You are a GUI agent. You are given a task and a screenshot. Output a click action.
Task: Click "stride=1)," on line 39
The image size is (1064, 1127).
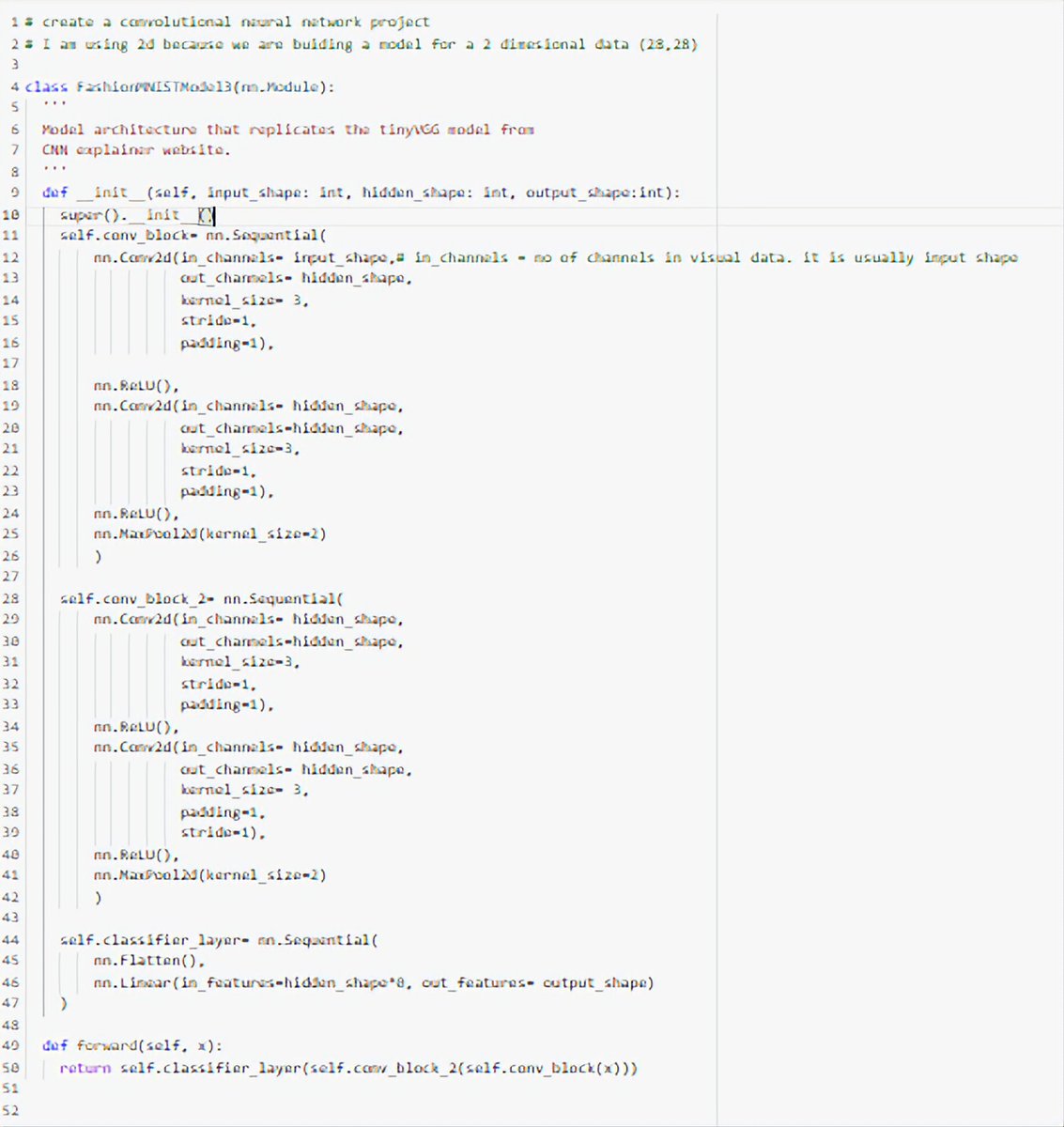click(224, 833)
